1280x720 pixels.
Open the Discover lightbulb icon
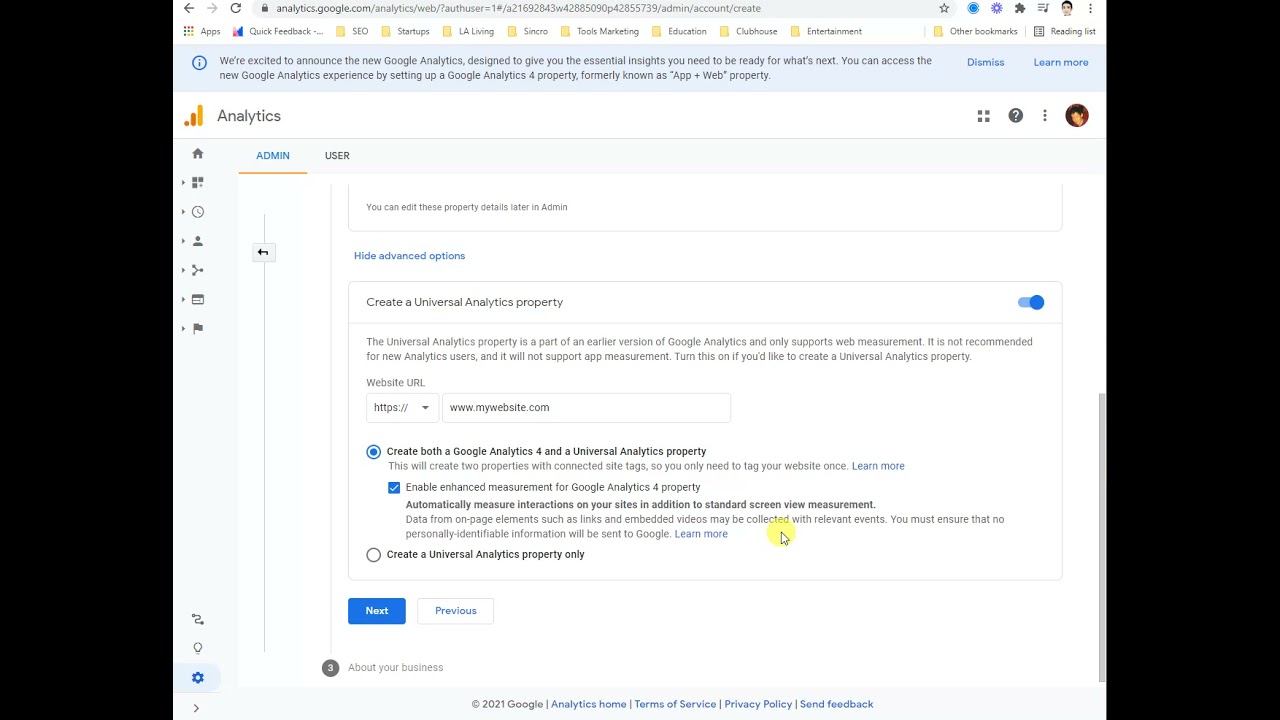(x=197, y=648)
